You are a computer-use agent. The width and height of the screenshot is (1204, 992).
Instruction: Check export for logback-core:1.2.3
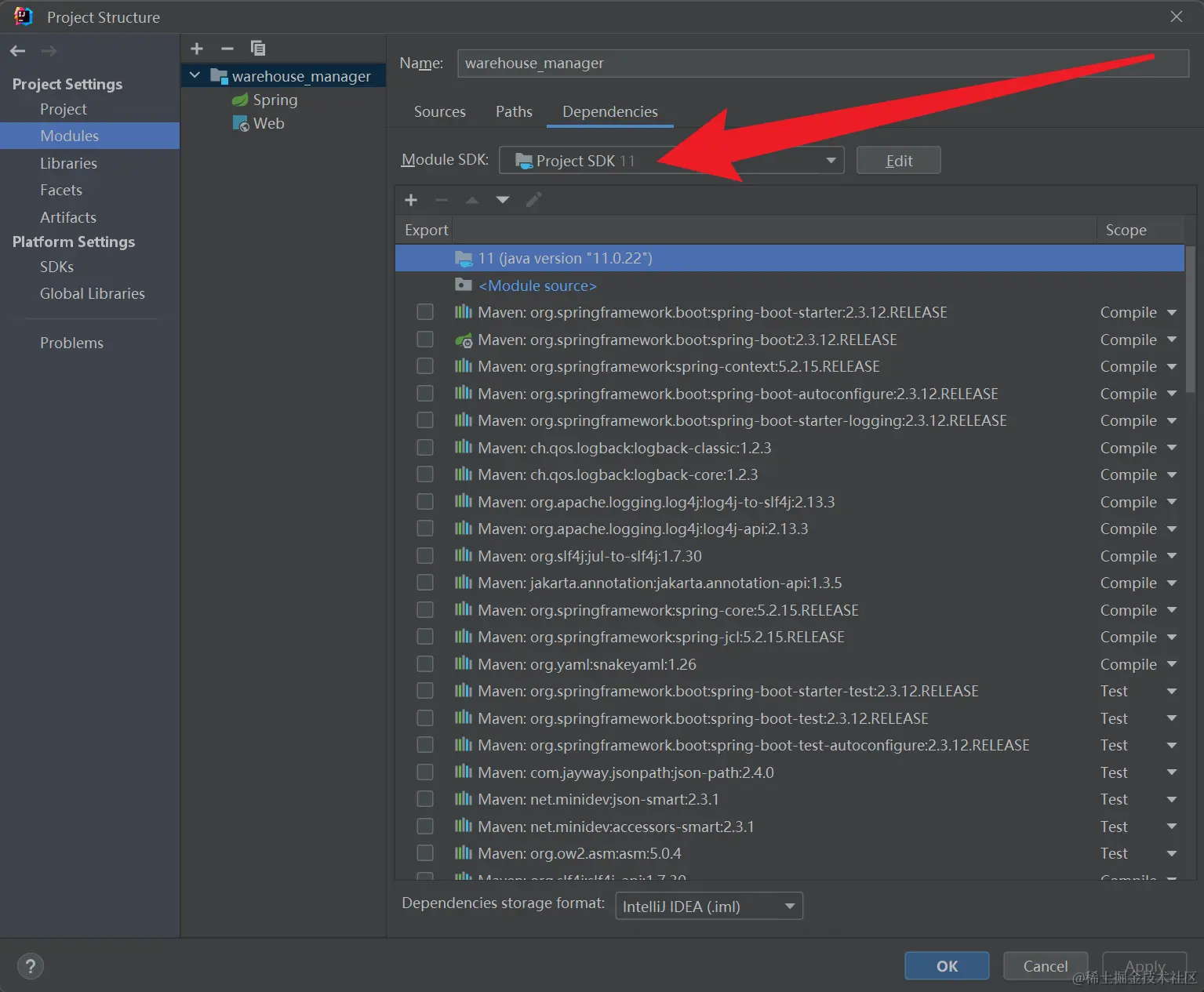[x=425, y=474]
